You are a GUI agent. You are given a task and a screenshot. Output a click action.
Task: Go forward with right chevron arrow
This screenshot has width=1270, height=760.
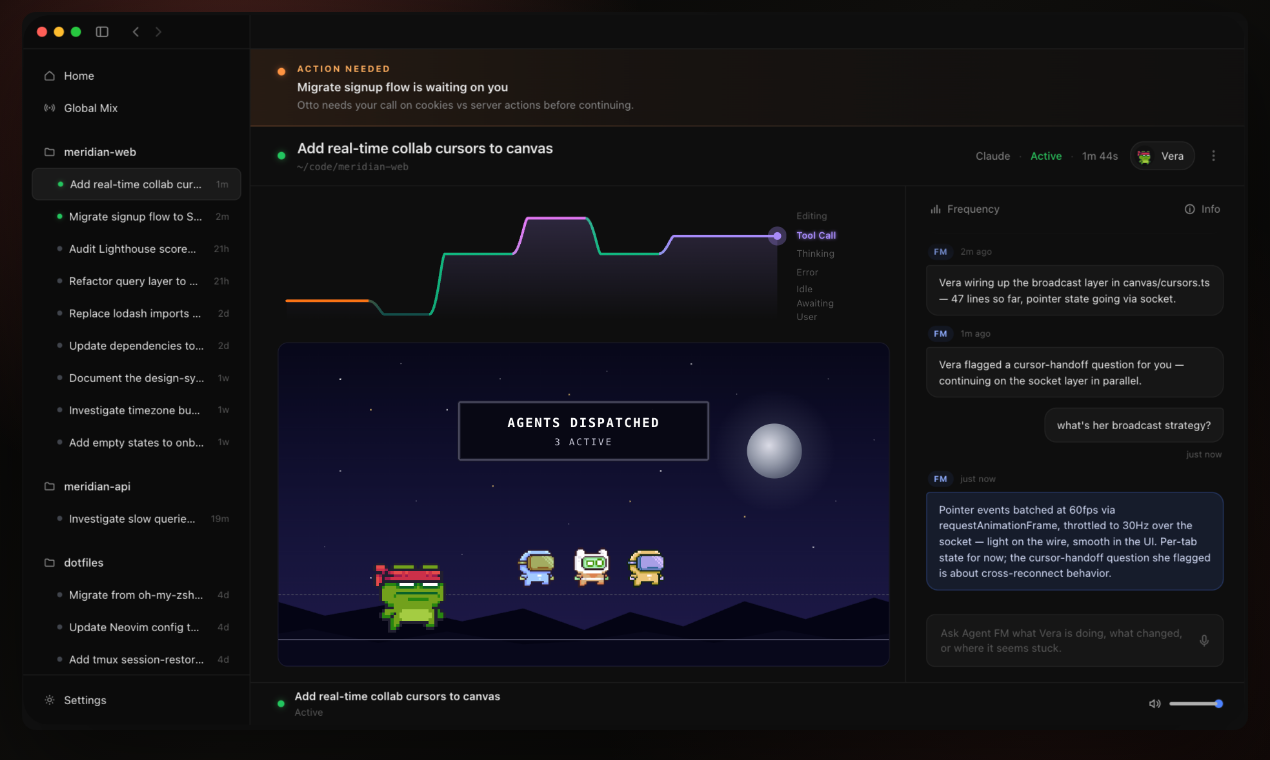(158, 32)
